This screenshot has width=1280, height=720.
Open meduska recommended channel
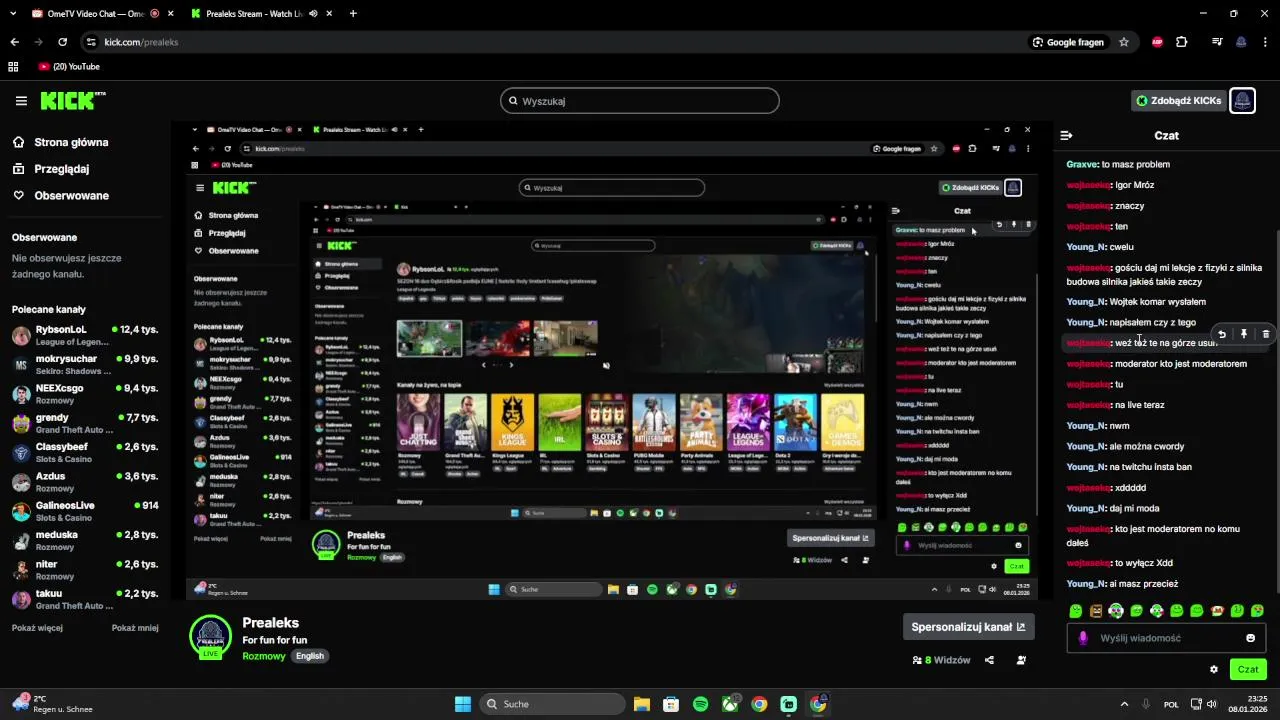(85, 541)
